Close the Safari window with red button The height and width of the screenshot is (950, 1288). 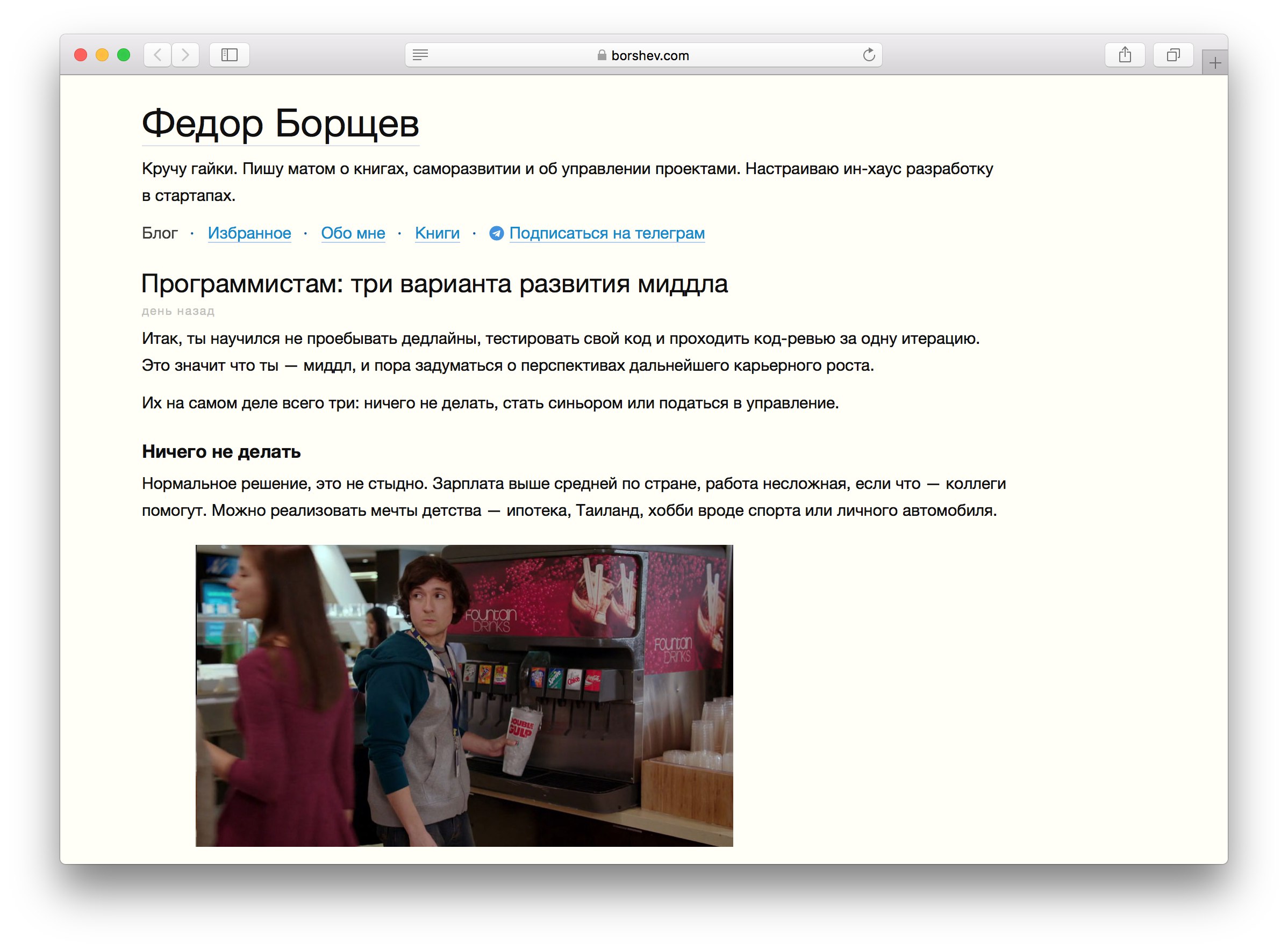pos(81,55)
